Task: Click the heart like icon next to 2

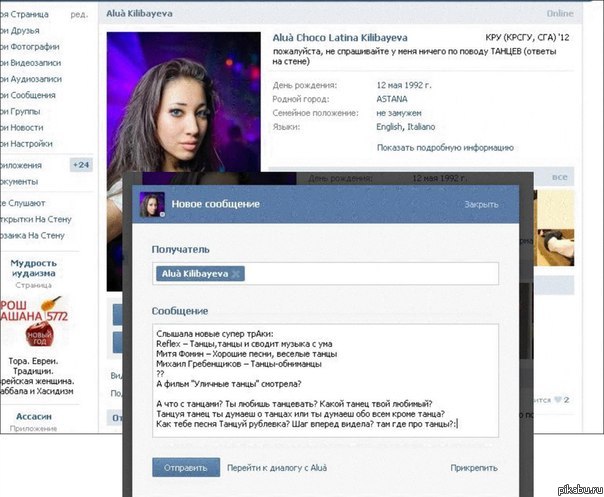Action: [x=557, y=400]
